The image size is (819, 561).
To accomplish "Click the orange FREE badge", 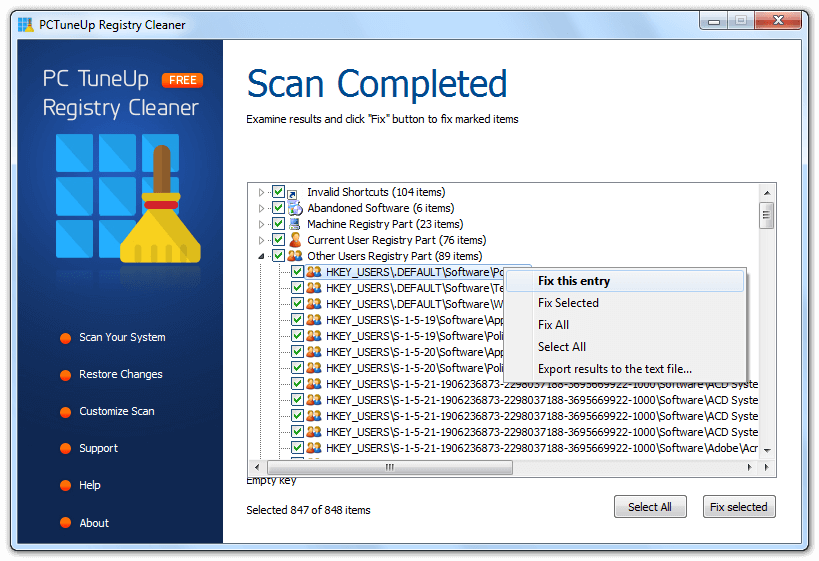I will (182, 80).
